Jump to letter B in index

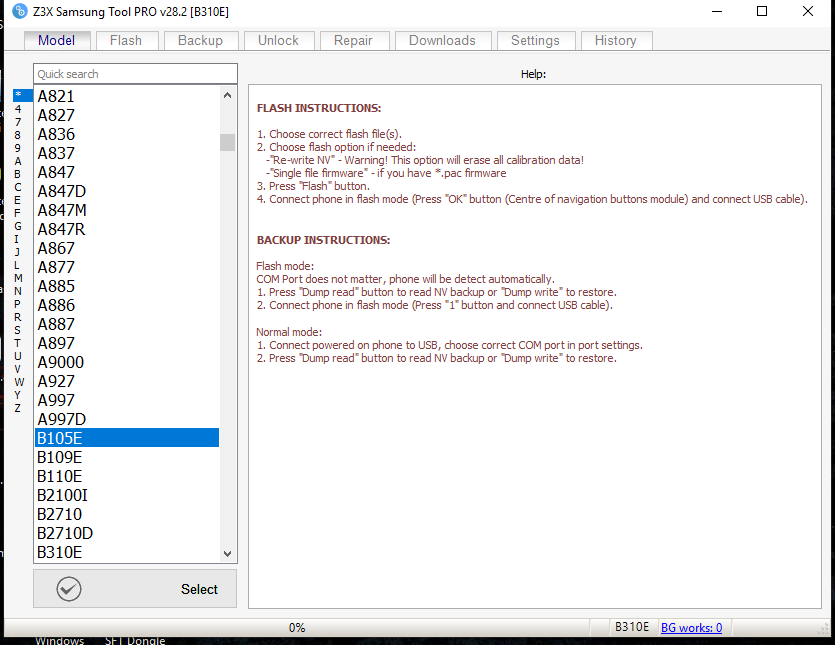[x=18, y=174]
